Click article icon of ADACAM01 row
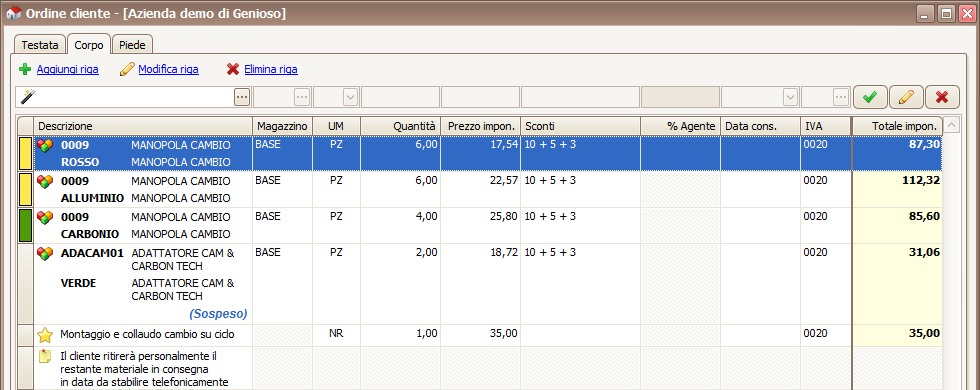Viewport: 980px width, 390px height. (45, 254)
